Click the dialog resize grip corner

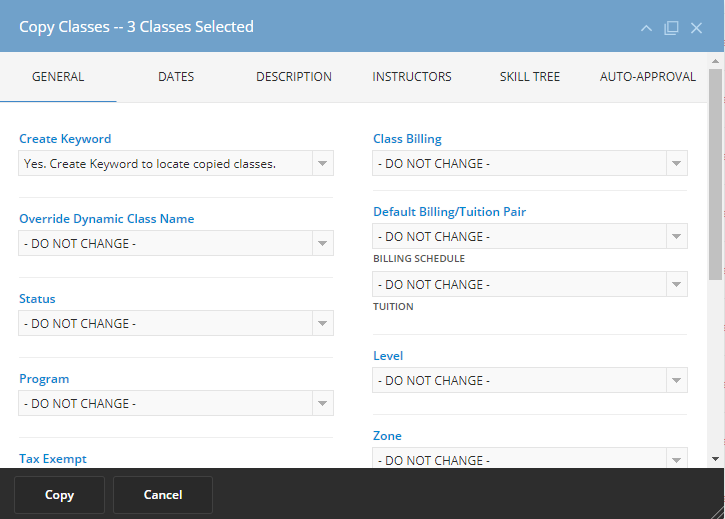pyautogui.click(x=718, y=513)
